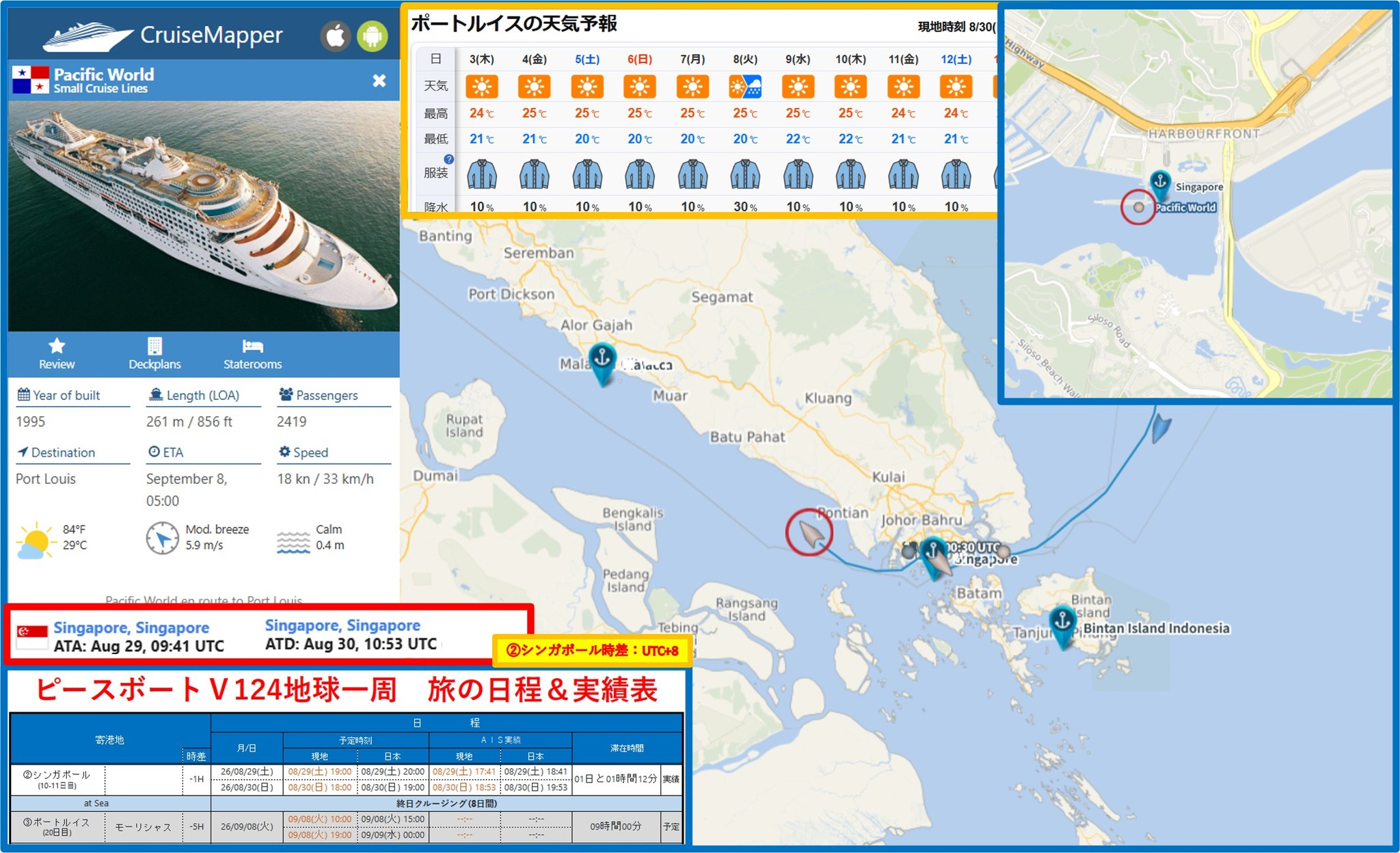The image size is (1400, 853).
Task: Click the wind compass icon for Mod. breeze
Action: (163, 538)
